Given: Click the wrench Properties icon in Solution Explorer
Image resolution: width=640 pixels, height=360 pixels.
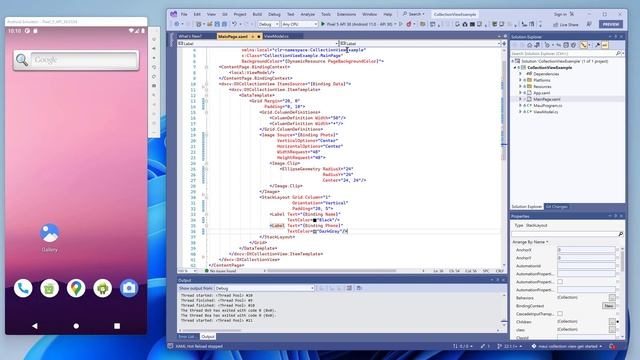Looking at the screenshot, I should [x=597, y=45].
